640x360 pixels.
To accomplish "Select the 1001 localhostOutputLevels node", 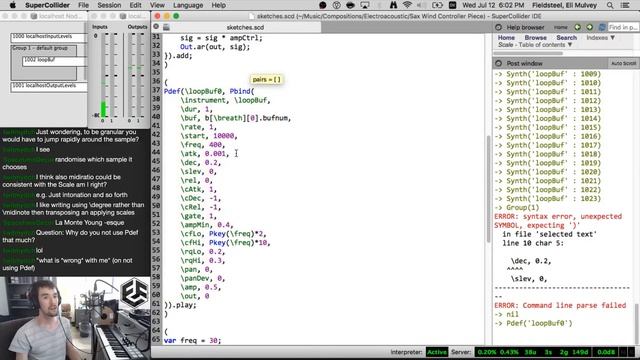I will click(49, 87).
